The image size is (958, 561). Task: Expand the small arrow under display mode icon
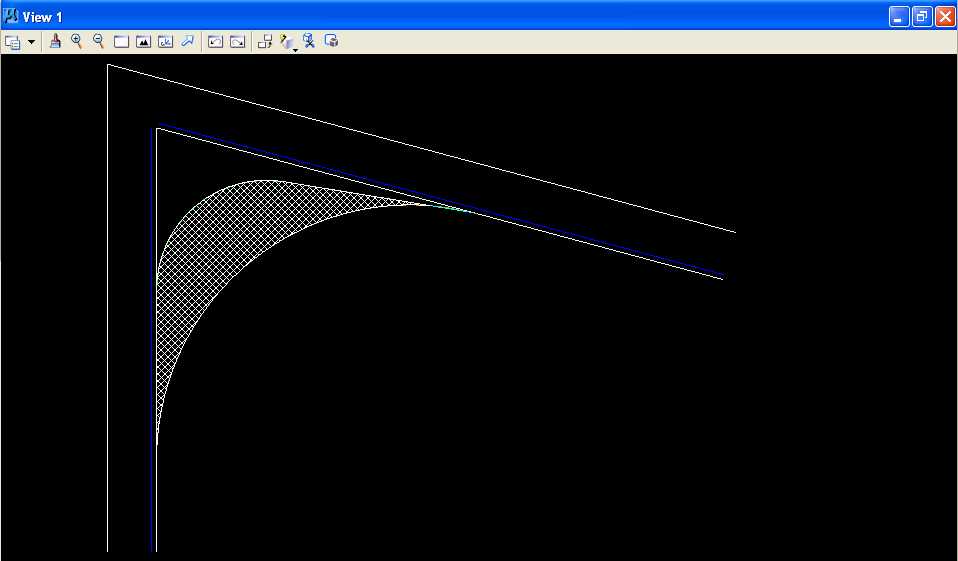(295, 49)
